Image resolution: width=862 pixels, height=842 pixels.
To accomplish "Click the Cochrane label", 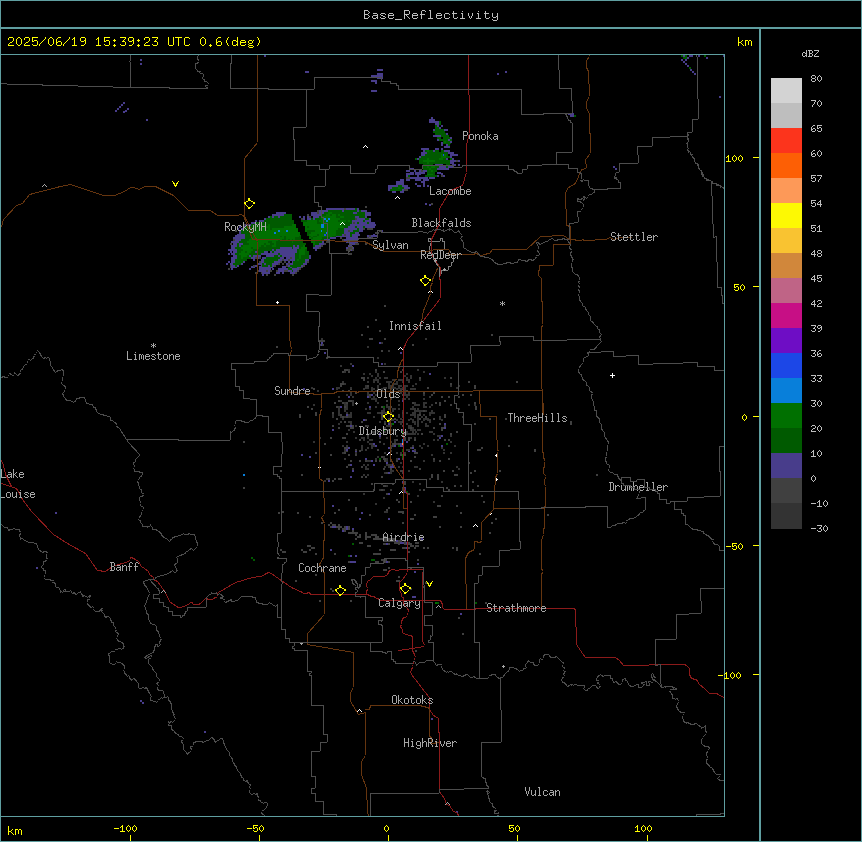I will (x=322, y=568).
